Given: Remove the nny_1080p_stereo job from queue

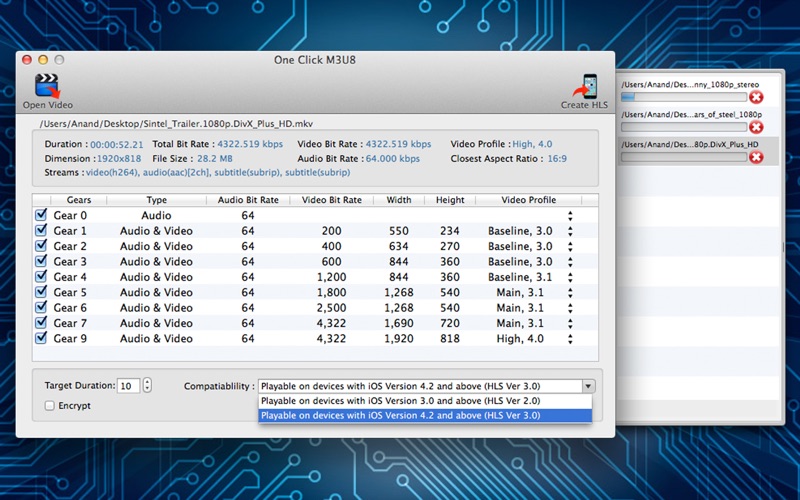Looking at the screenshot, I should click(756, 97).
